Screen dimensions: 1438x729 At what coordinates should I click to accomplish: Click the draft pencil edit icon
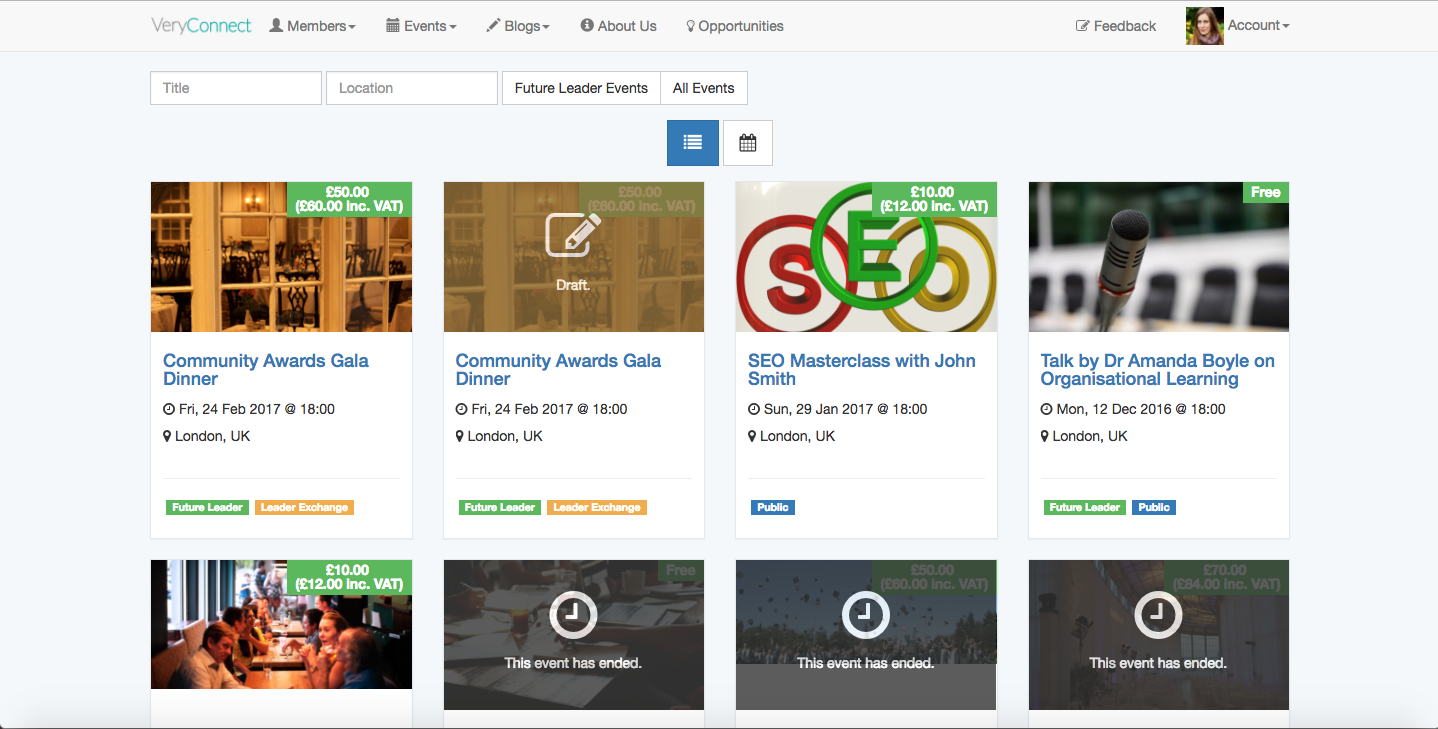pyautogui.click(x=573, y=235)
